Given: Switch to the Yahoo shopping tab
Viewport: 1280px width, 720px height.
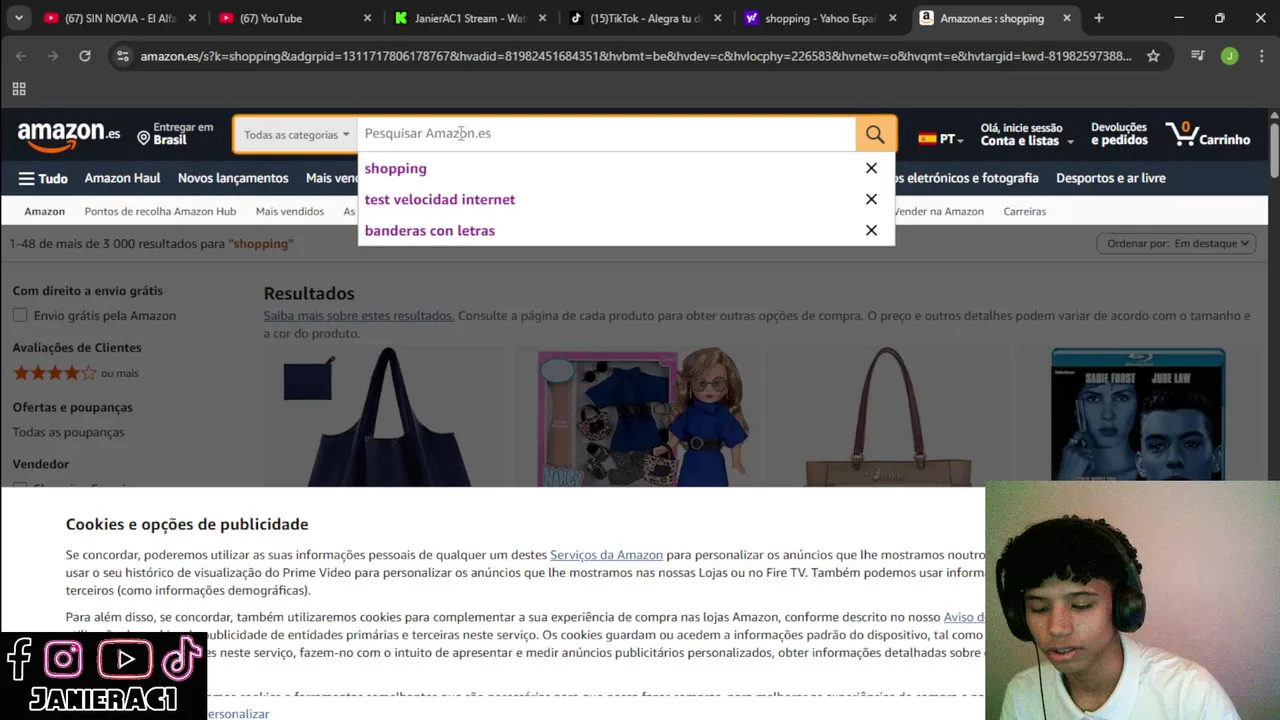Looking at the screenshot, I should click(821, 18).
